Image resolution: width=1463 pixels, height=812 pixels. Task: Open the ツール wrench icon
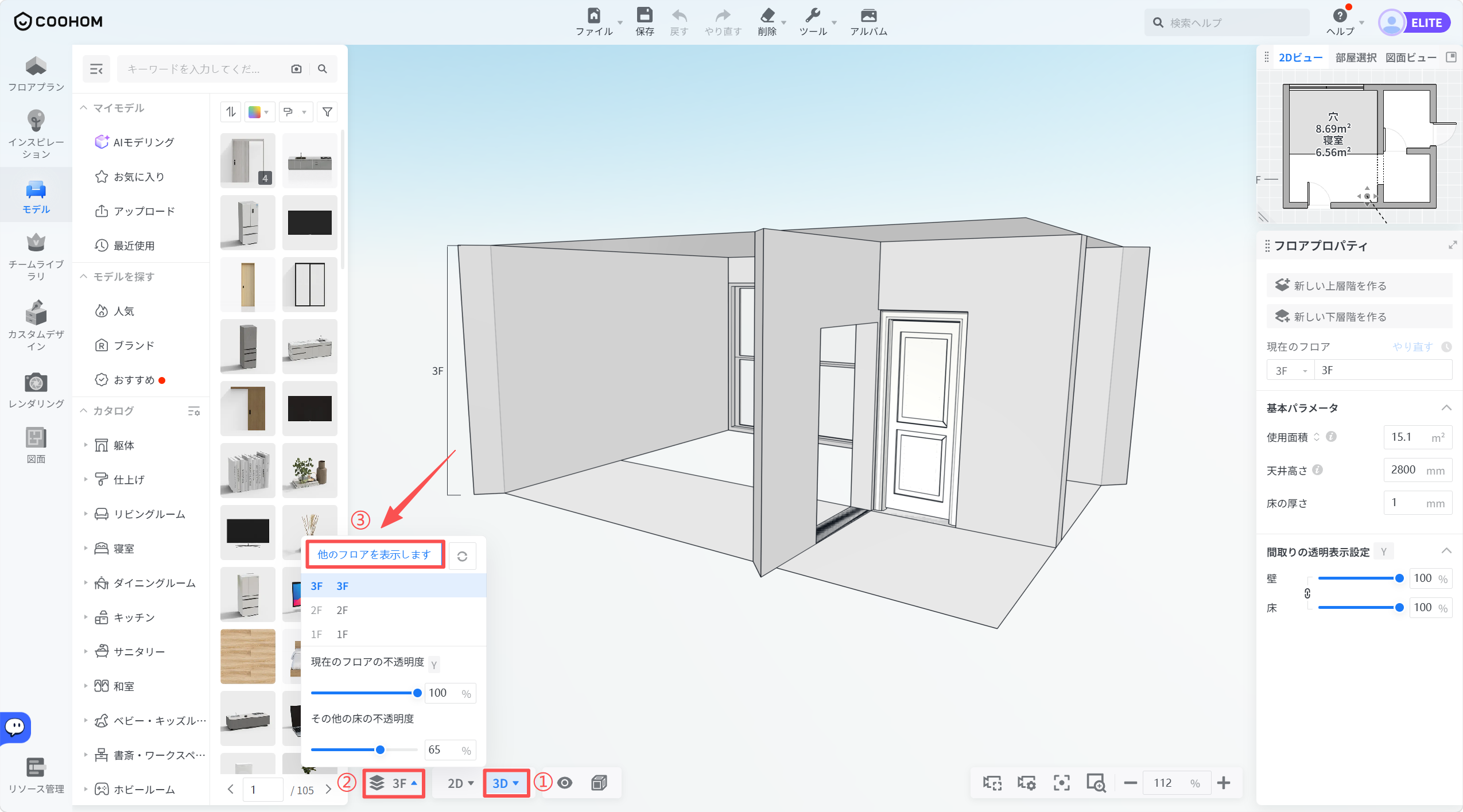pyautogui.click(x=813, y=15)
